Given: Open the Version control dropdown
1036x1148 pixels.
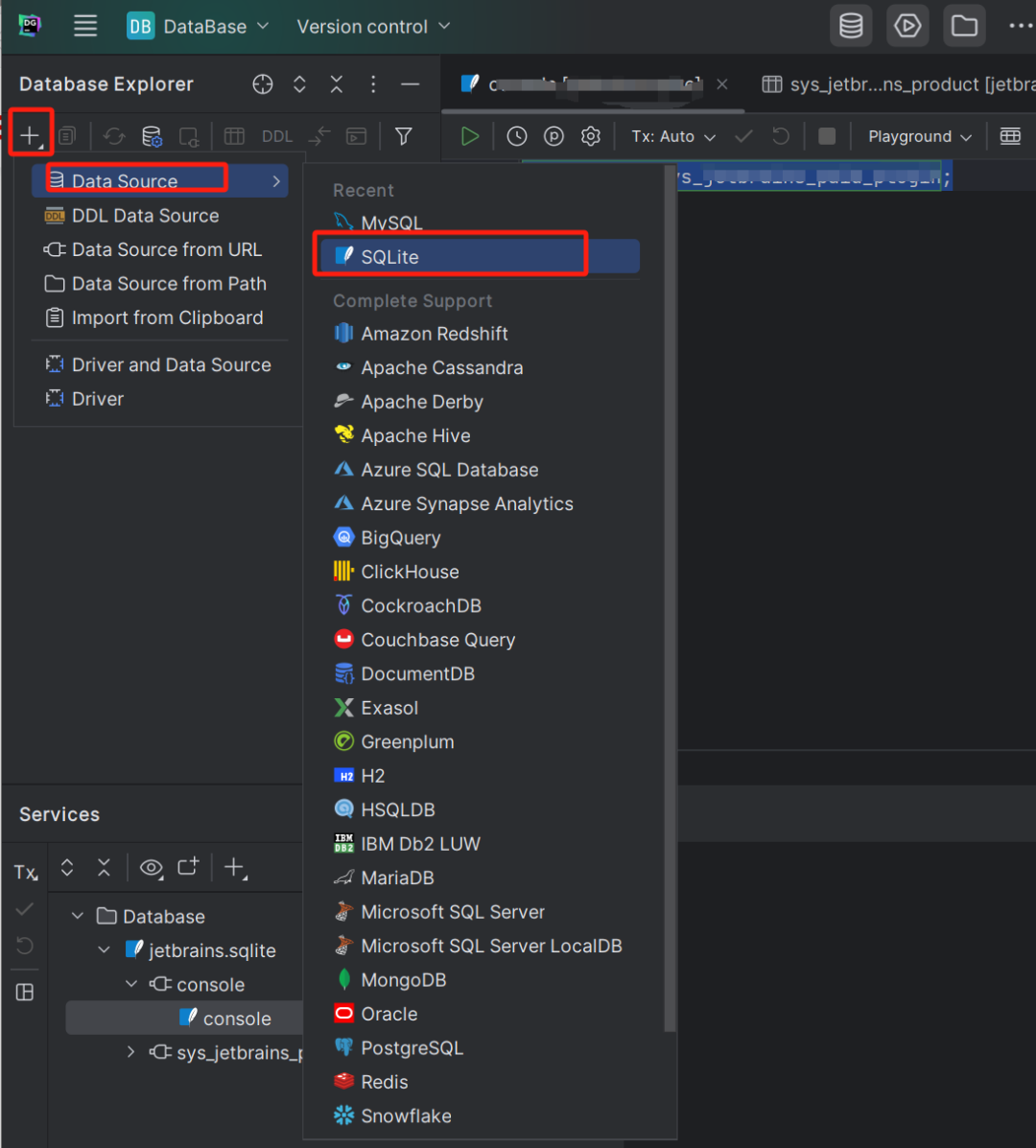Looking at the screenshot, I should coord(372,27).
